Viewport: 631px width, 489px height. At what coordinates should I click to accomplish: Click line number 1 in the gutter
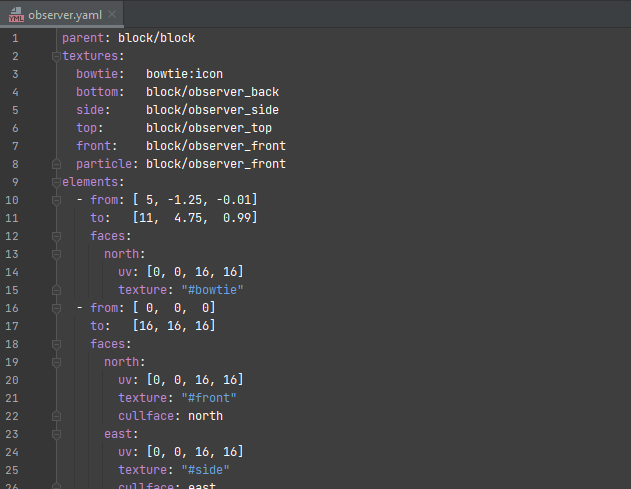point(15,38)
